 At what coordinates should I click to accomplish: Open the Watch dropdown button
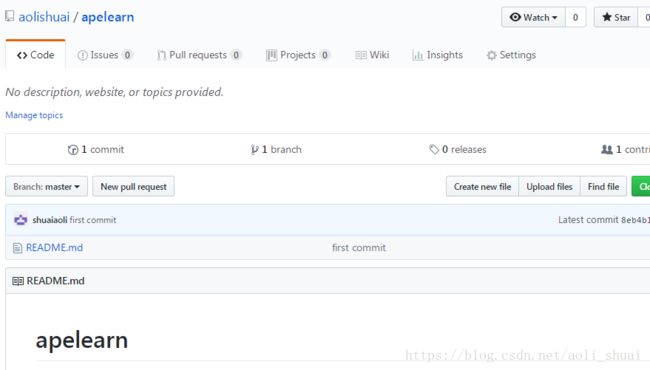pos(533,17)
